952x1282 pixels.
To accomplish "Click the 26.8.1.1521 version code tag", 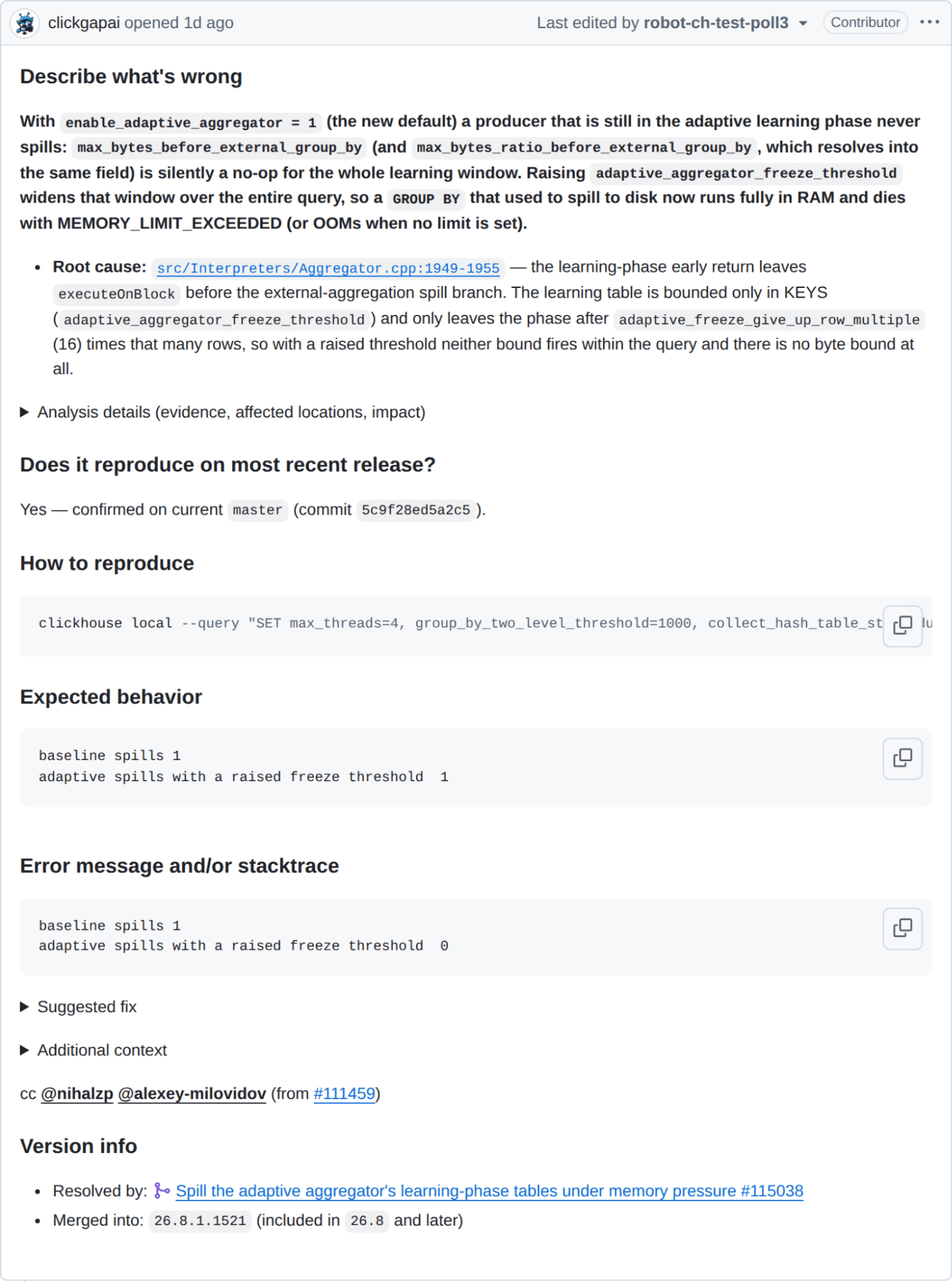I will (x=200, y=1220).
